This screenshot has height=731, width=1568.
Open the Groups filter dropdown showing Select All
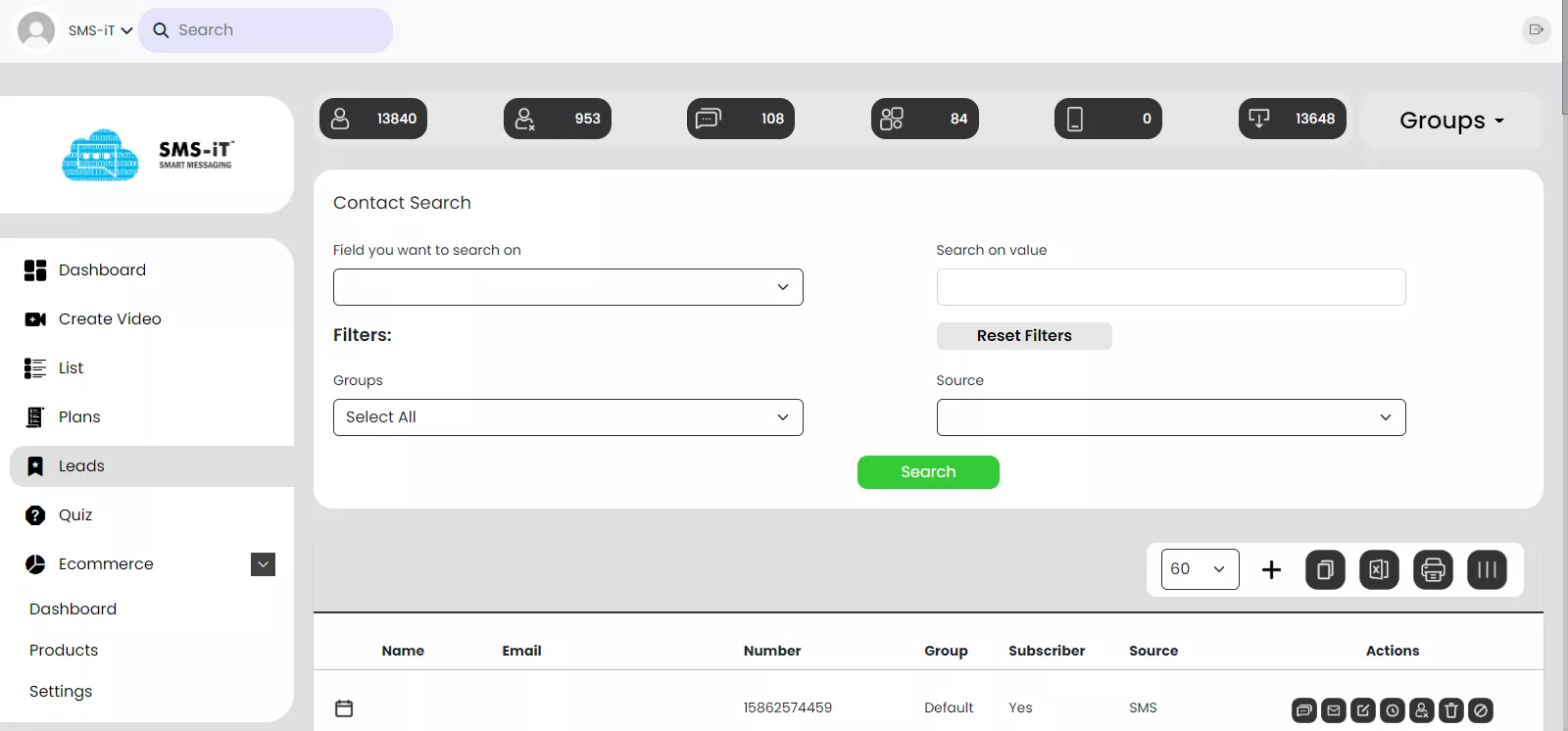coord(567,417)
